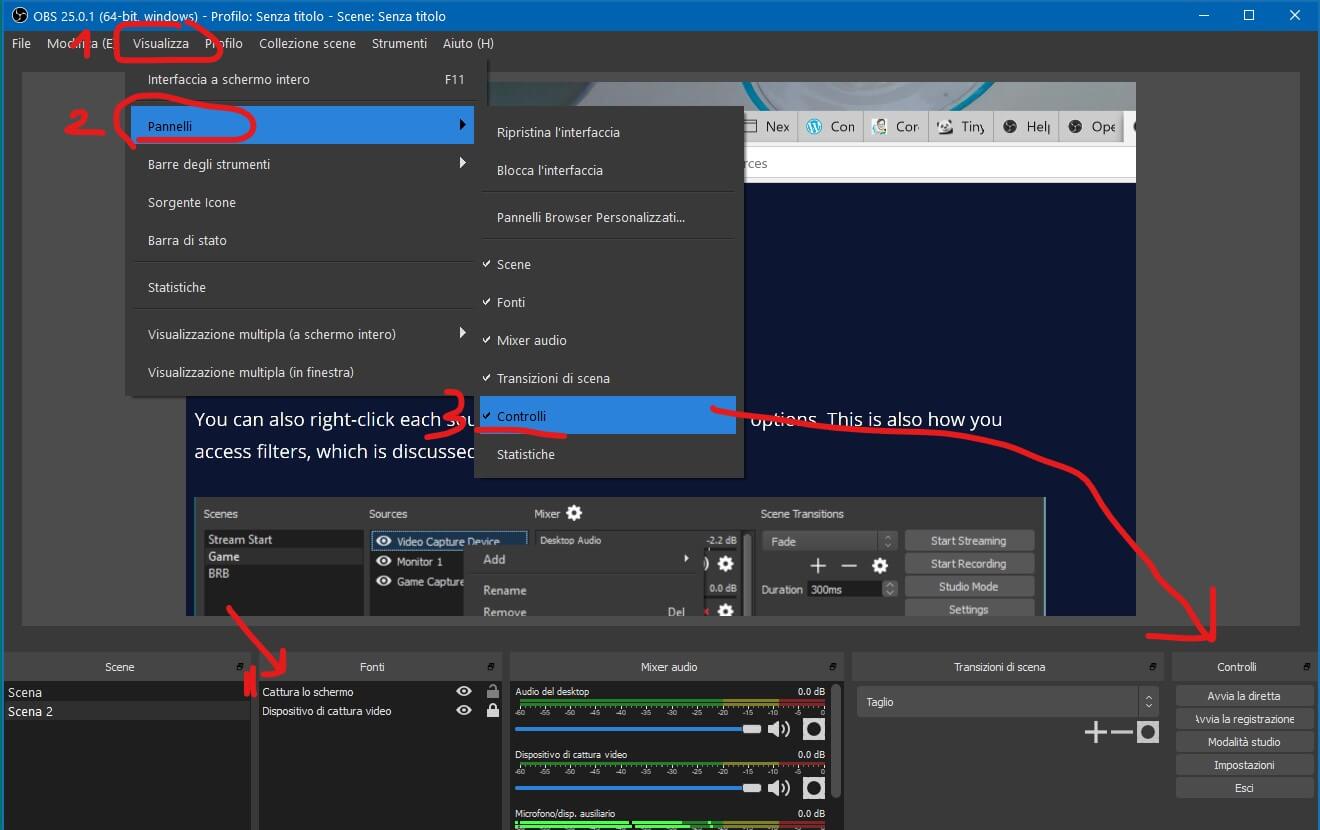Open gear for Dispositivo di cattura video audio
Screen dimensions: 1320x830
[814, 788]
